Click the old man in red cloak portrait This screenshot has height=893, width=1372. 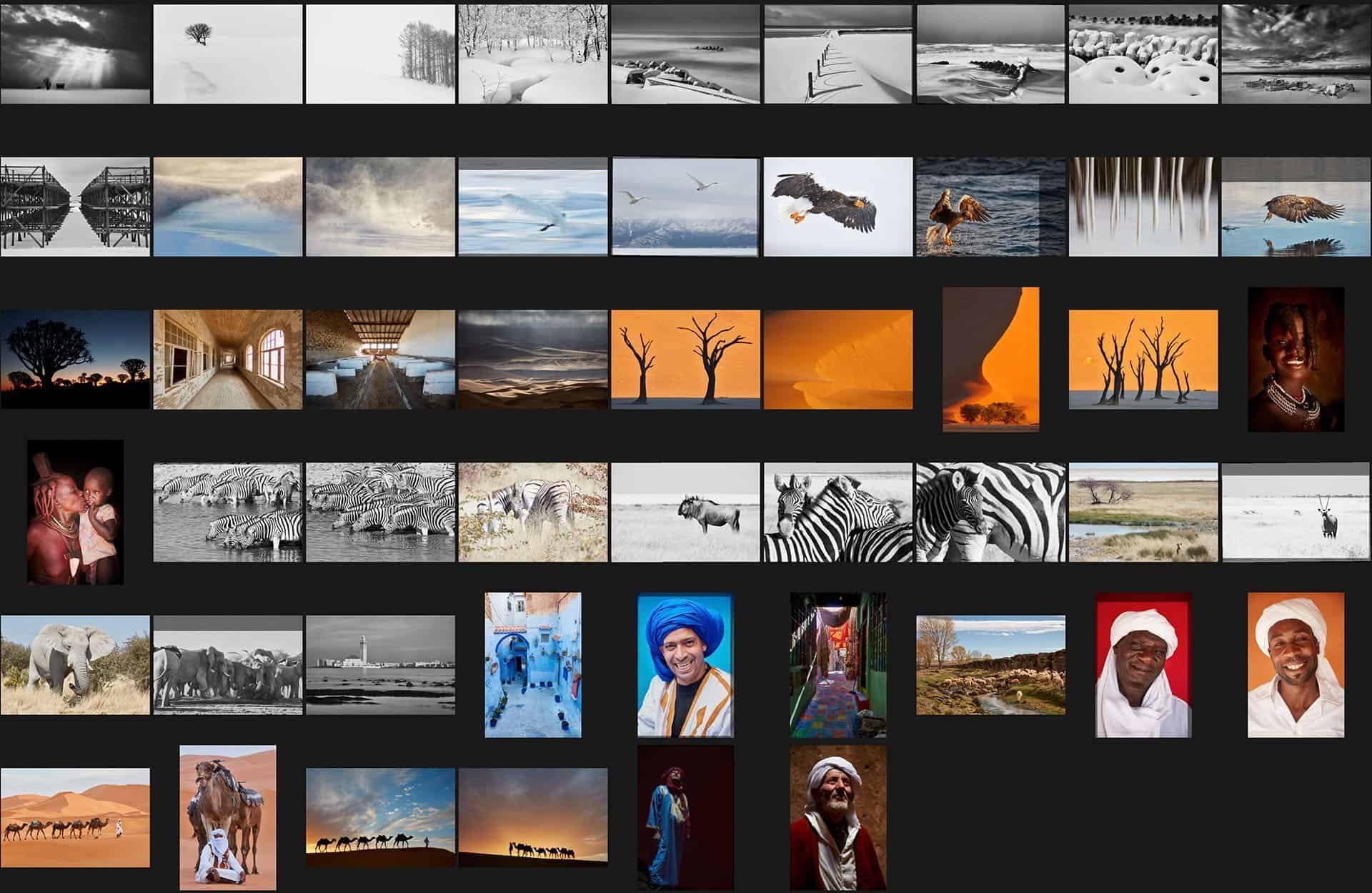point(837,817)
